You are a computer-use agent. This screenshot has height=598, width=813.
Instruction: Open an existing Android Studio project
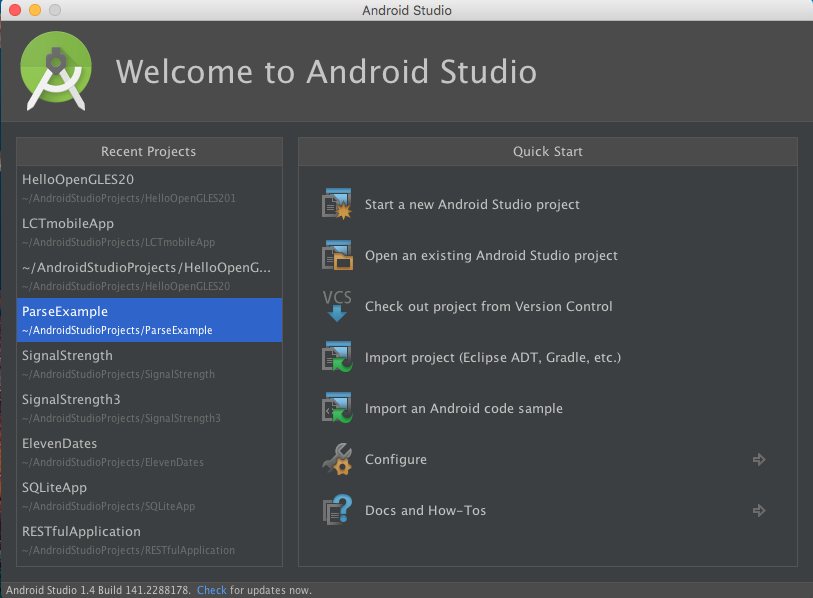pos(491,256)
